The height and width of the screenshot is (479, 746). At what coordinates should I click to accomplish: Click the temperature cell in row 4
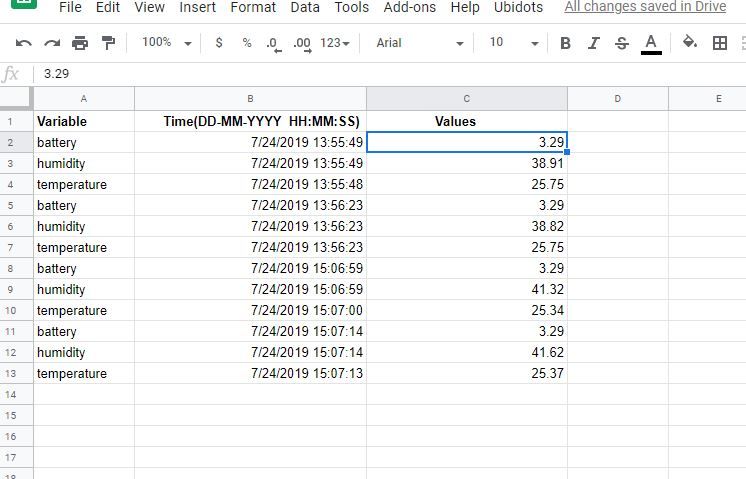84,184
